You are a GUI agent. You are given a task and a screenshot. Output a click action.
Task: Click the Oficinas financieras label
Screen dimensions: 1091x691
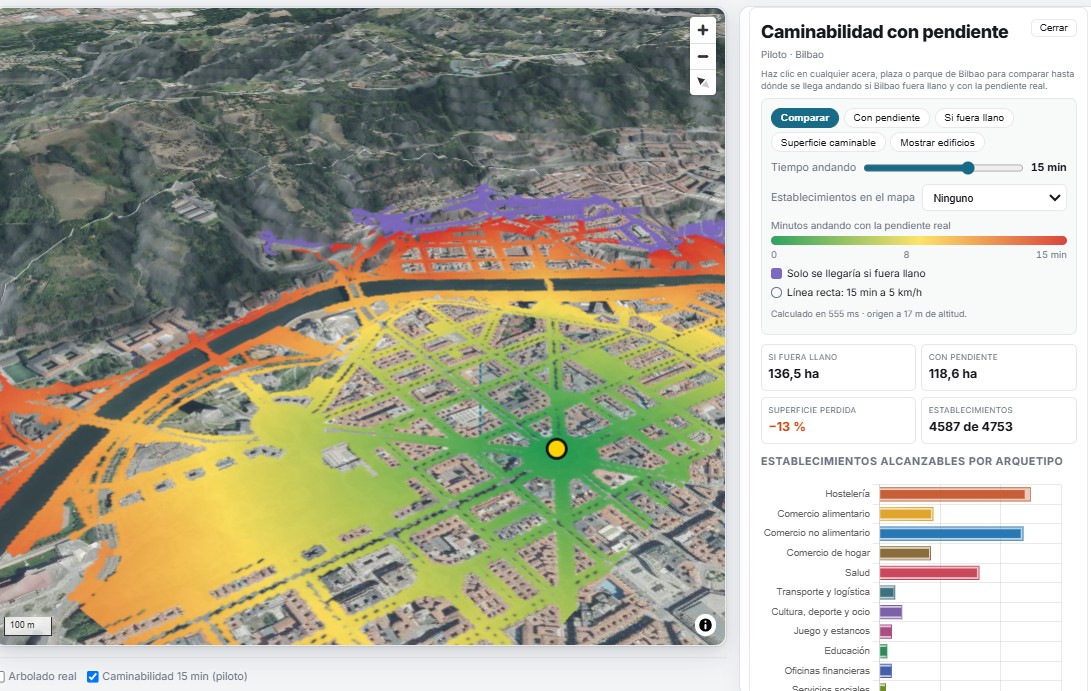[827, 671]
